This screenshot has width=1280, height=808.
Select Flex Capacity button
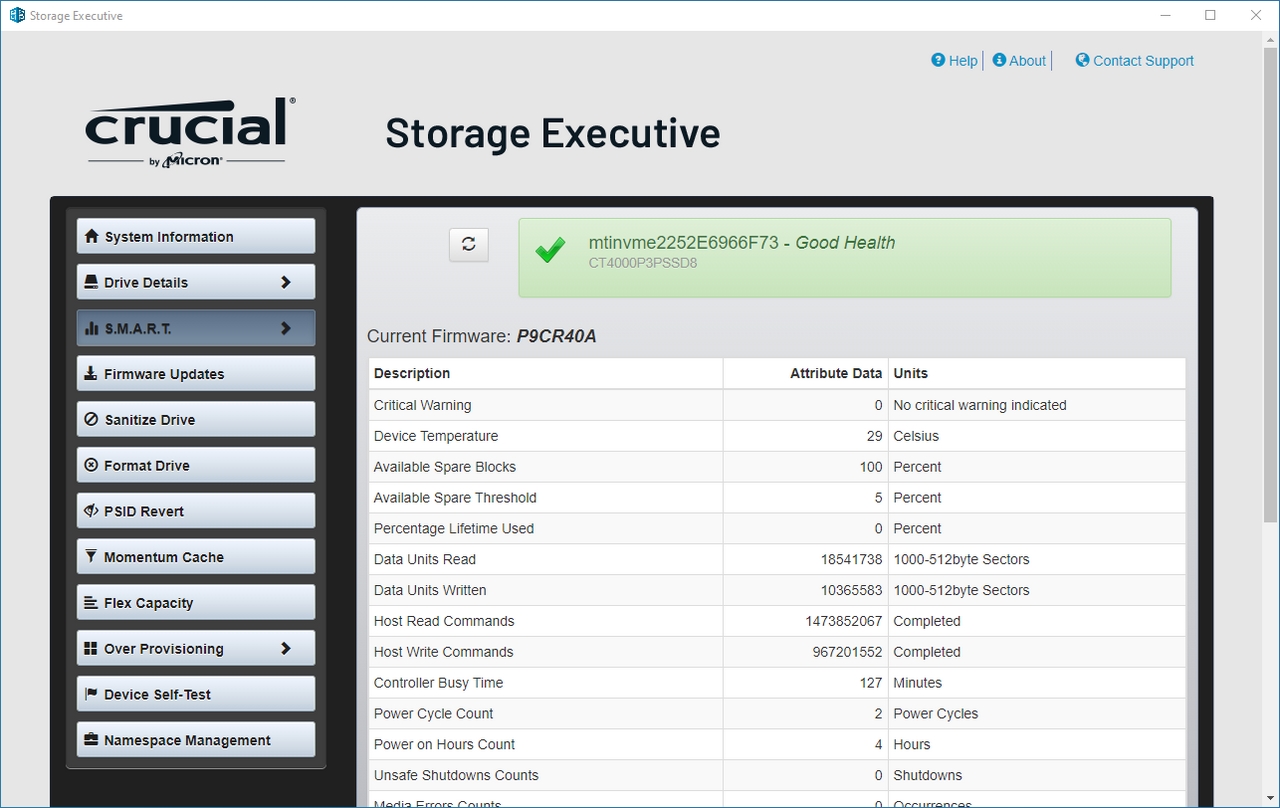pos(196,602)
